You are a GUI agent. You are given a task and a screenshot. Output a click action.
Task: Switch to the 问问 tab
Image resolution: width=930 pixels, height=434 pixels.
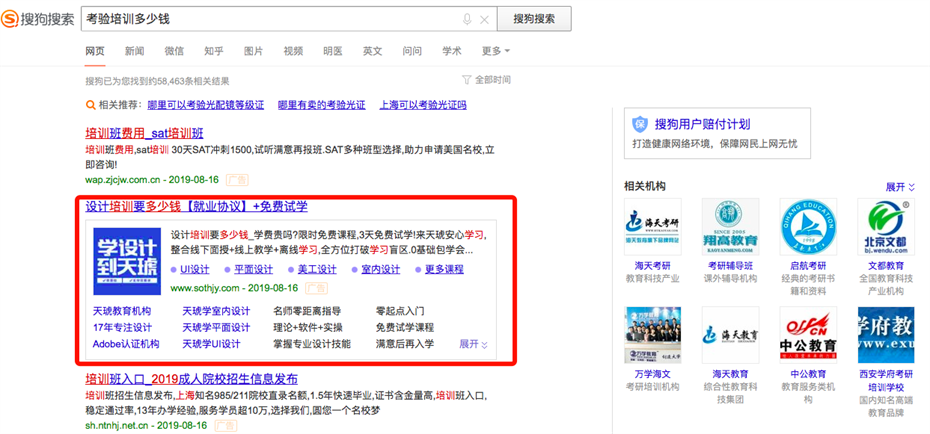[x=412, y=51]
